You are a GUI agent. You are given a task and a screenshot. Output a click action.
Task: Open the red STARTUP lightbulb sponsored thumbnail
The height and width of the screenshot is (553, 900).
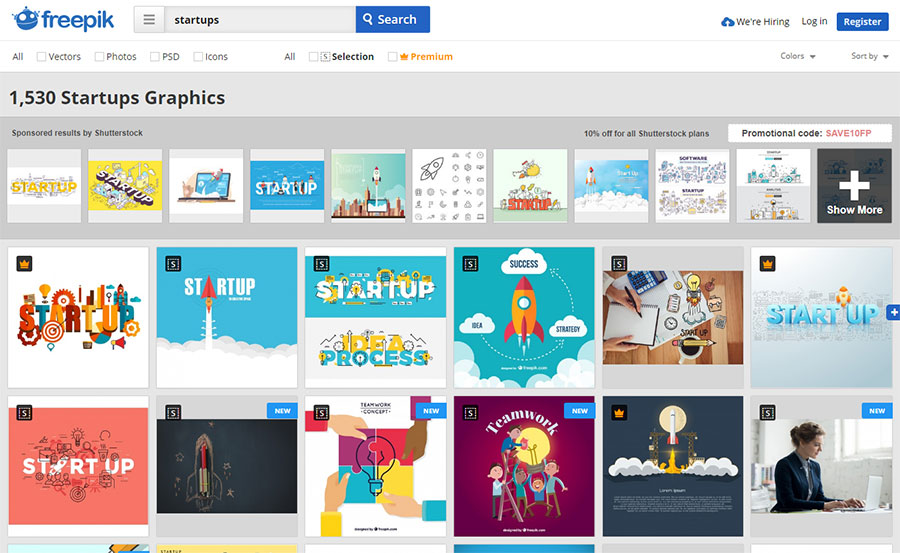click(530, 186)
